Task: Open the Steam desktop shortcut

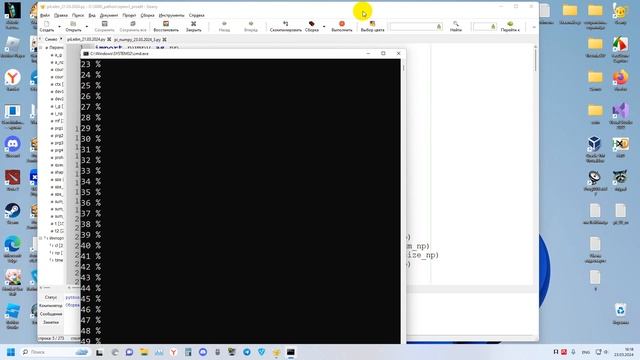Action: pos(13,214)
